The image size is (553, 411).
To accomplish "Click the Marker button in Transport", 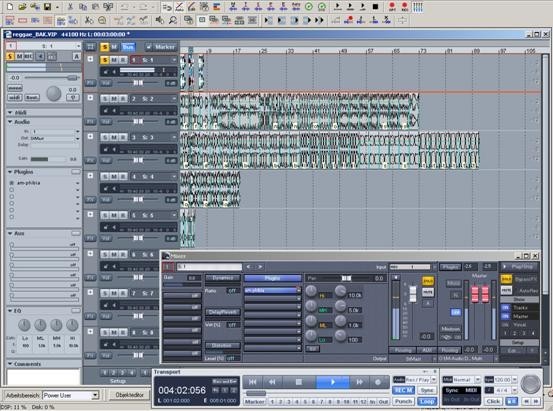I will pos(255,401).
